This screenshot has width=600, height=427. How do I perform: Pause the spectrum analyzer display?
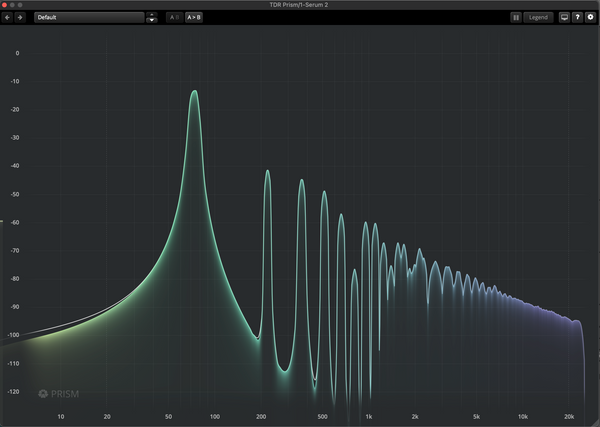point(516,17)
